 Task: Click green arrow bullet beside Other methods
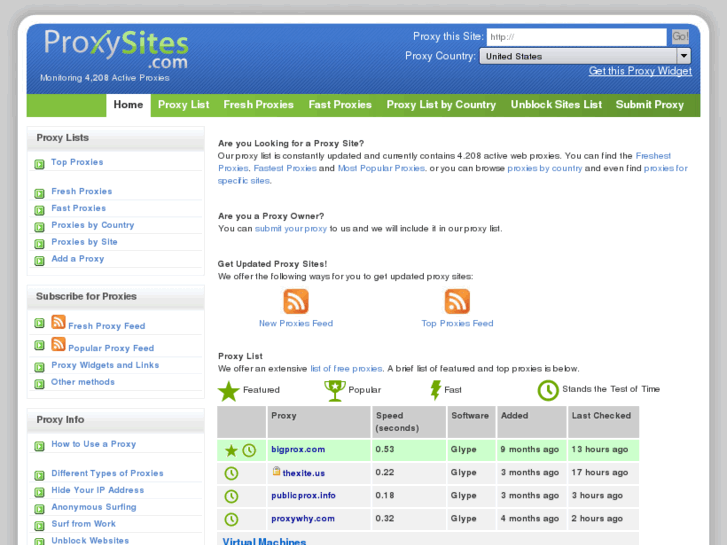[x=39, y=384]
